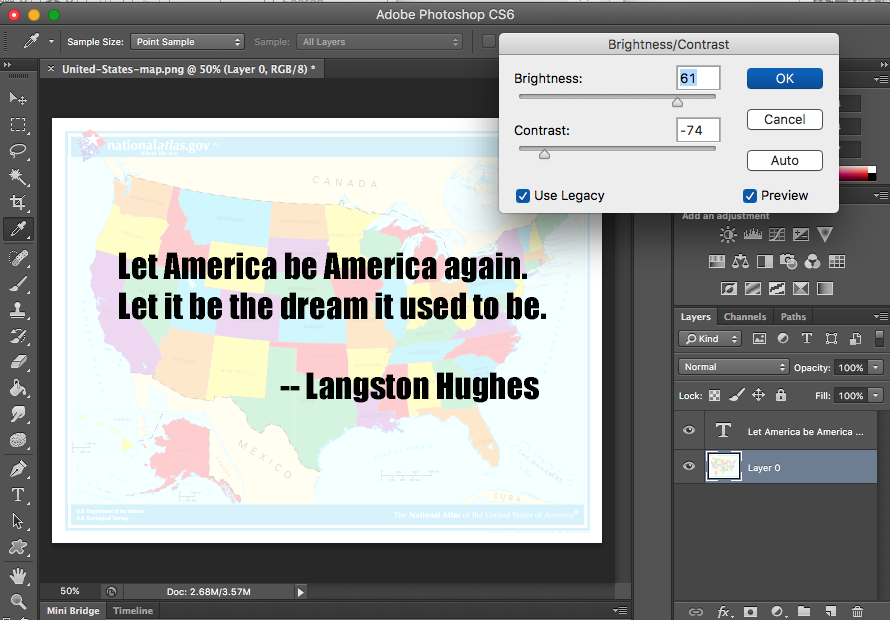Click the Contrast slider handle
Screen dimensions: 890x620
pyautogui.click(x=544, y=154)
